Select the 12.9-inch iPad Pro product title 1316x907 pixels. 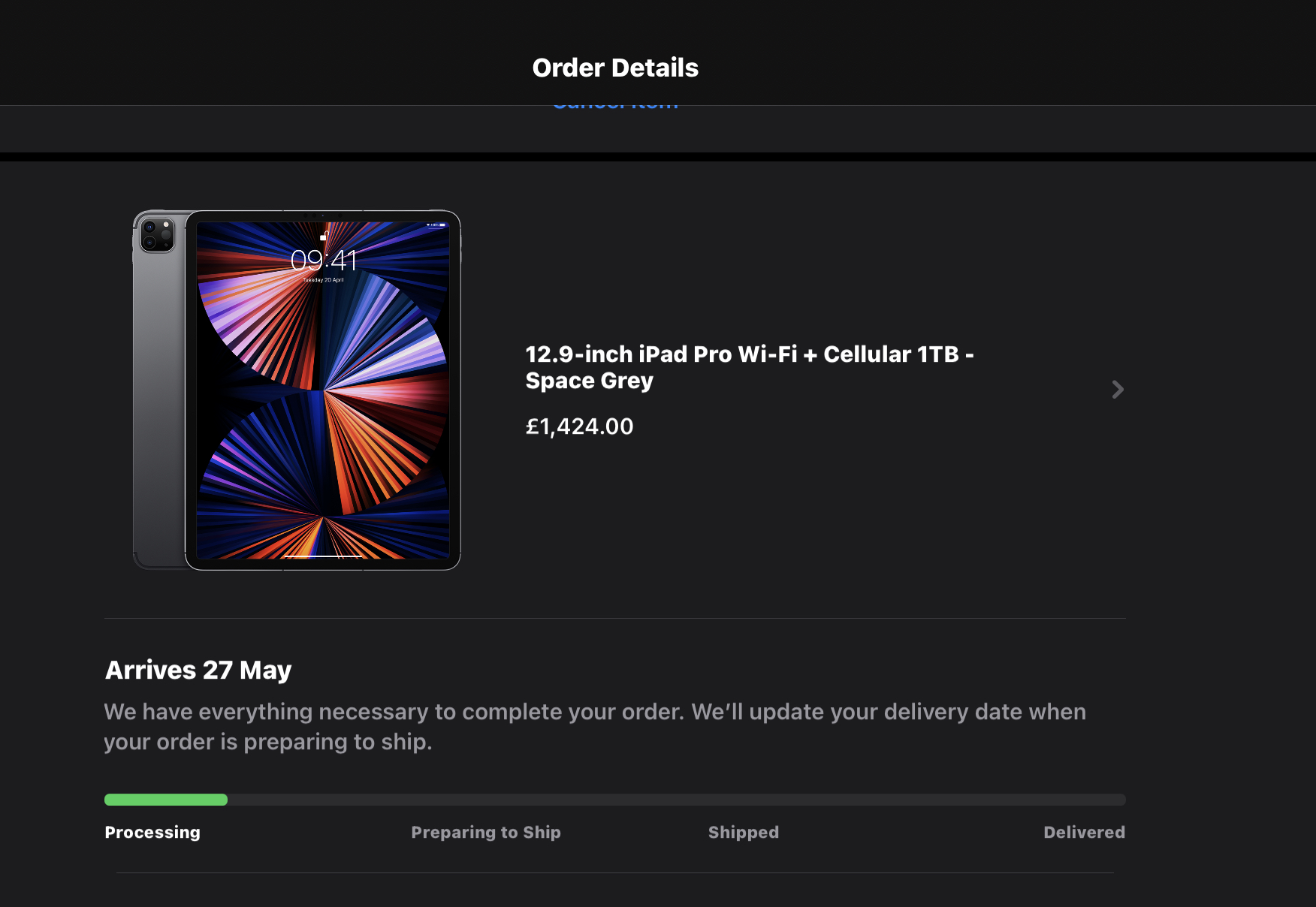point(749,367)
